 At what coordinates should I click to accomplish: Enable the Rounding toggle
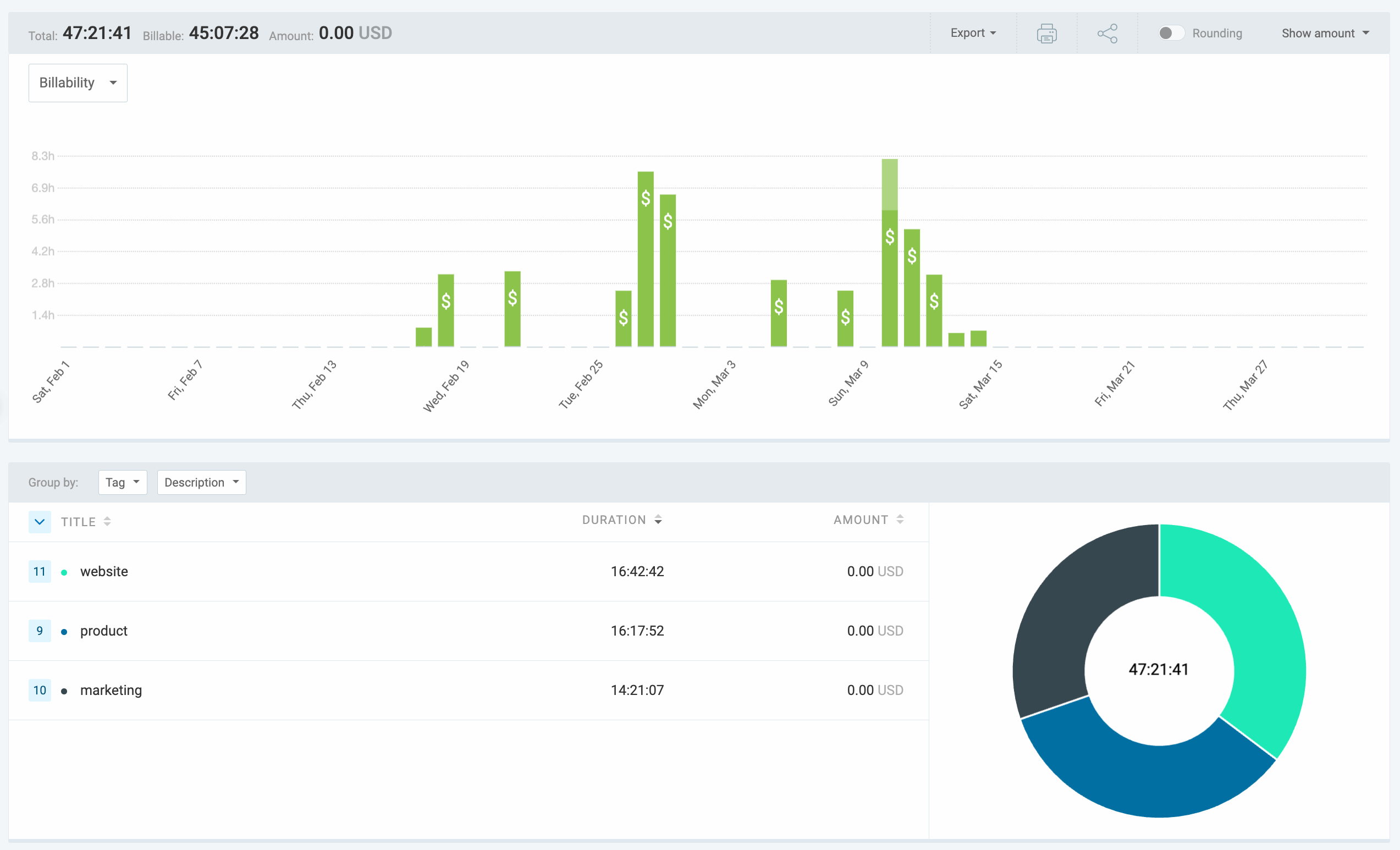1172,33
